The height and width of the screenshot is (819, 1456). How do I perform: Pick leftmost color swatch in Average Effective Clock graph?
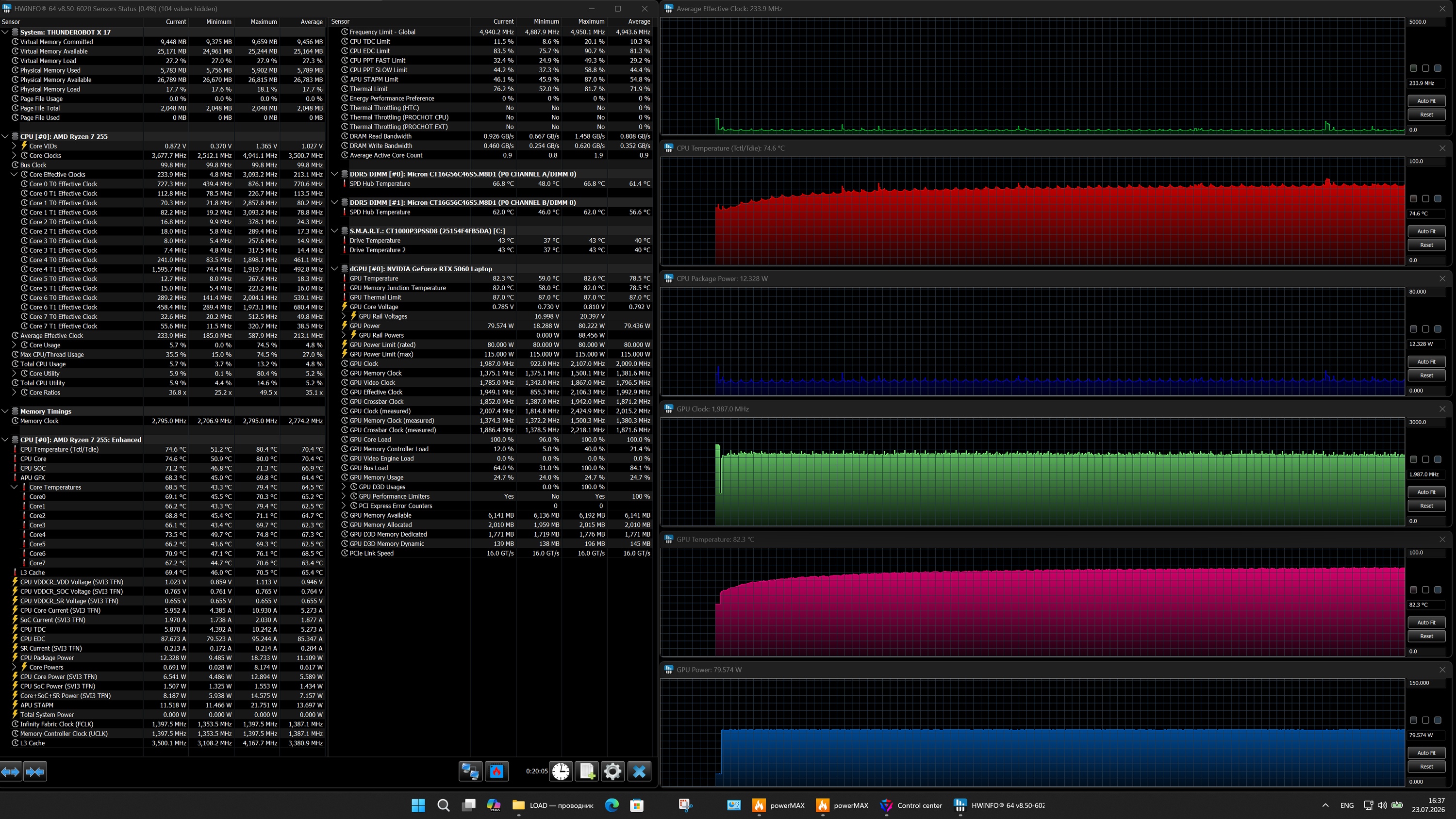(x=1414, y=68)
